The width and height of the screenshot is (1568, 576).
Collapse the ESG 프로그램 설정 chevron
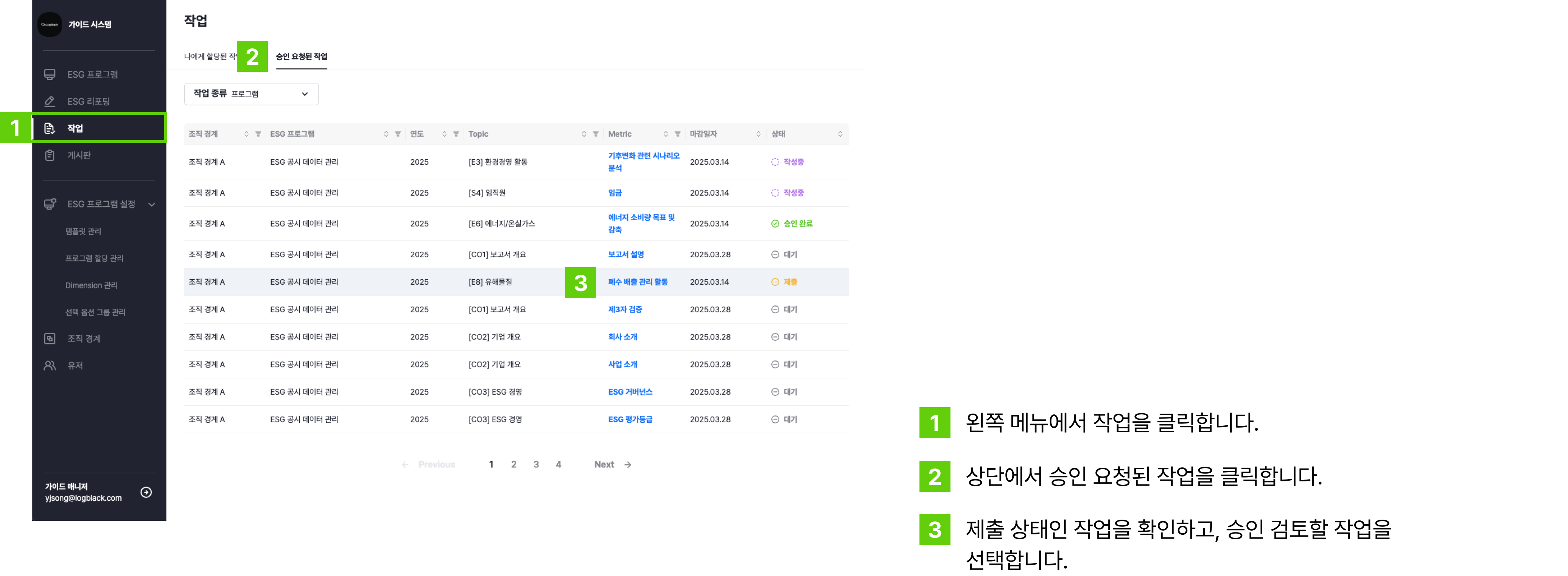point(152,204)
